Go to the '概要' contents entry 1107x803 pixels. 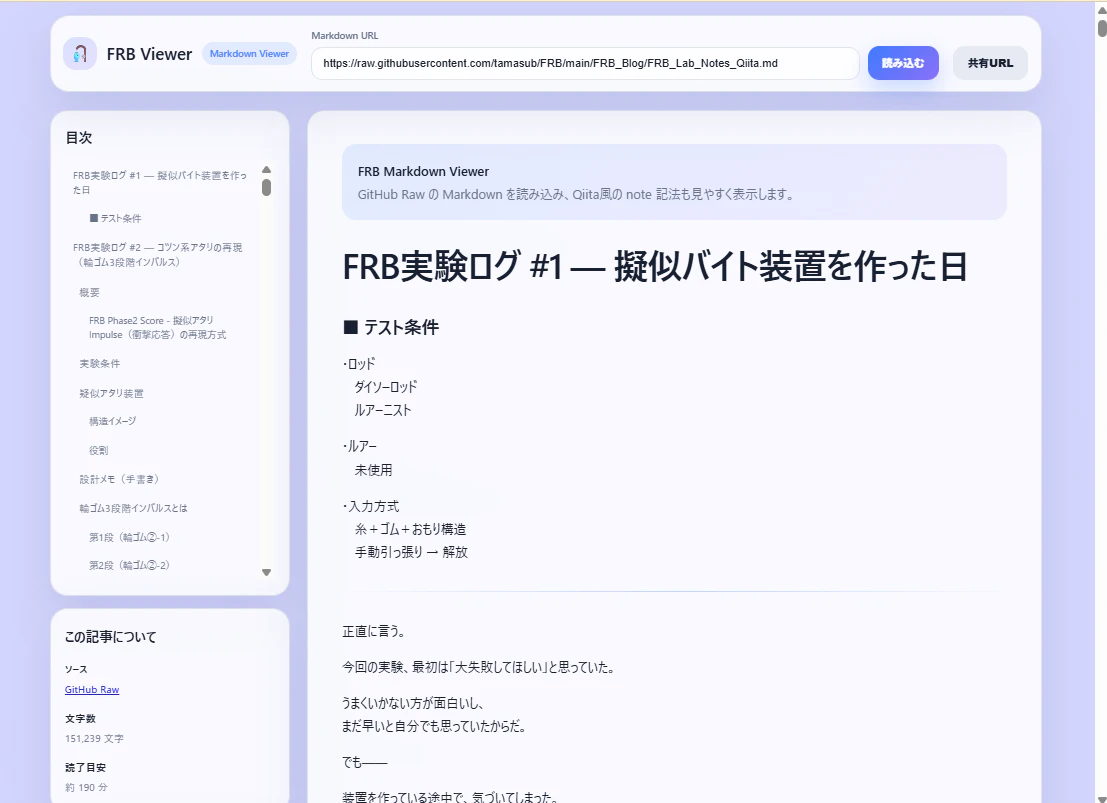coord(90,292)
